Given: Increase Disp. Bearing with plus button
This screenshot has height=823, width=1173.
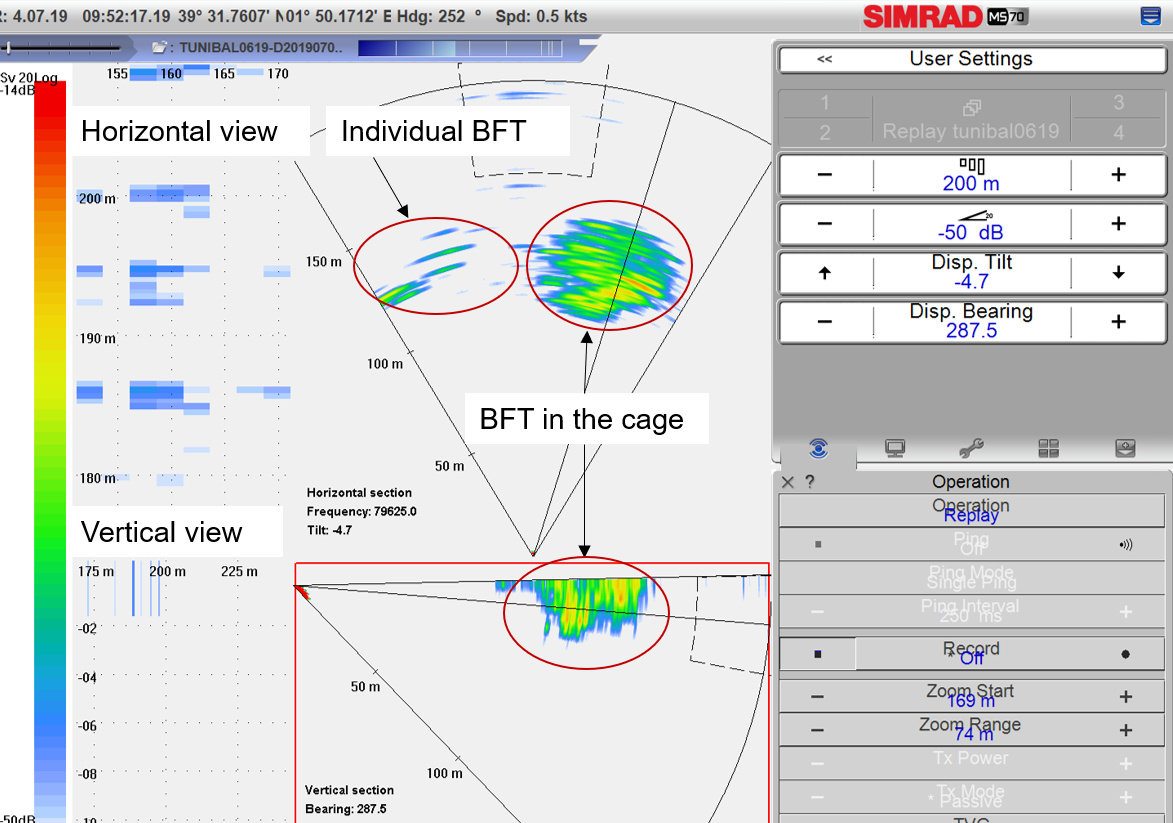Looking at the screenshot, I should pos(1118,322).
